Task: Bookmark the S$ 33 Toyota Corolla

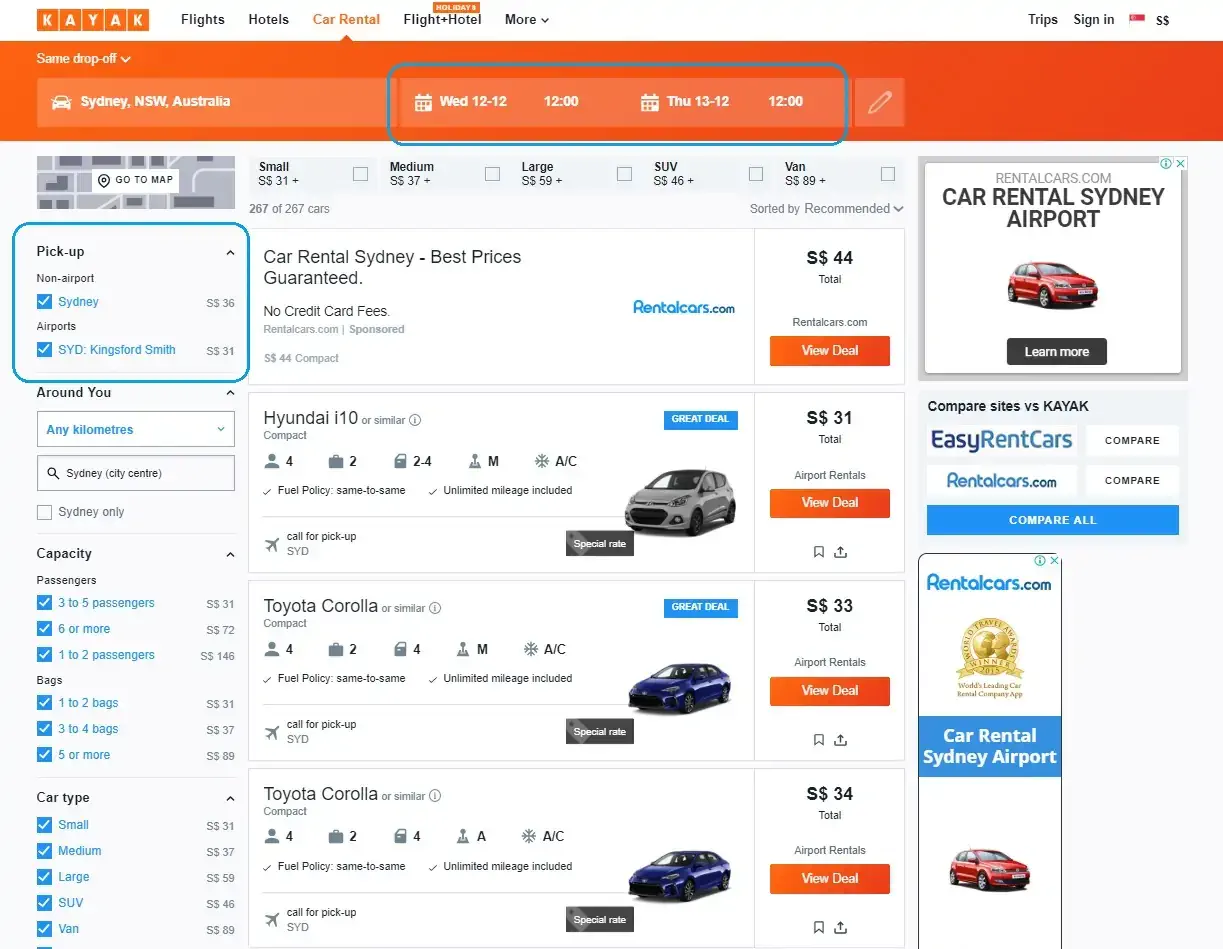Action: click(819, 739)
